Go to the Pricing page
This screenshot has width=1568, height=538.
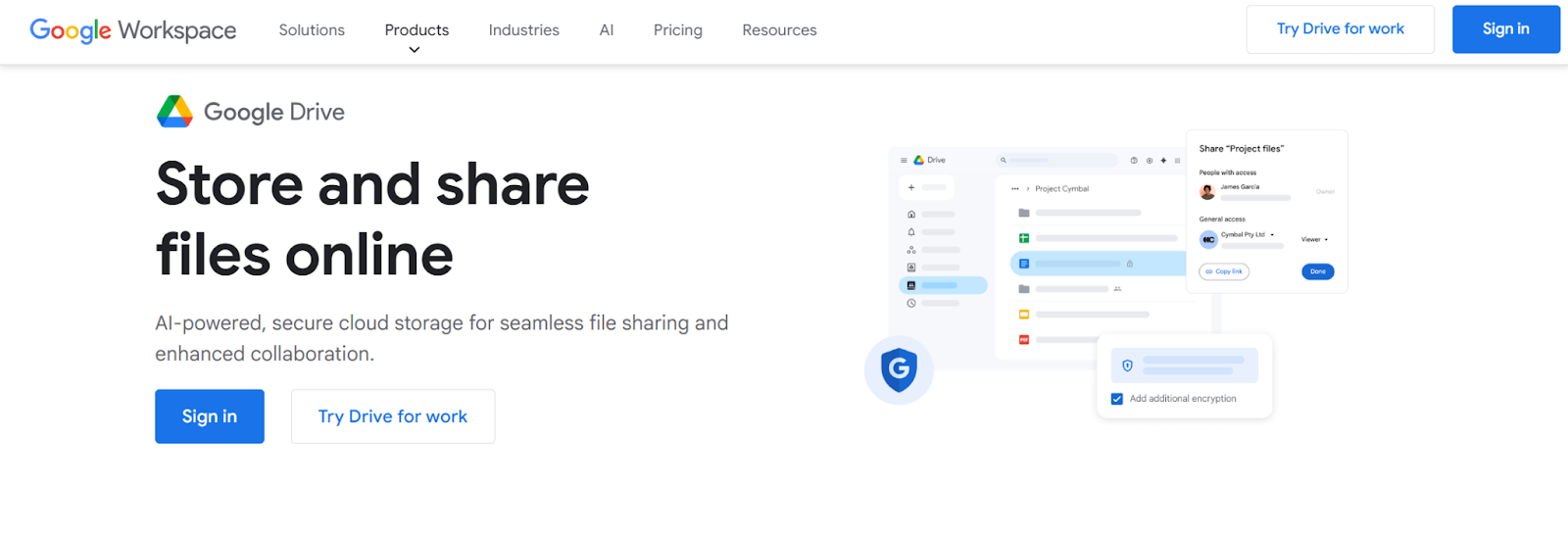(677, 30)
